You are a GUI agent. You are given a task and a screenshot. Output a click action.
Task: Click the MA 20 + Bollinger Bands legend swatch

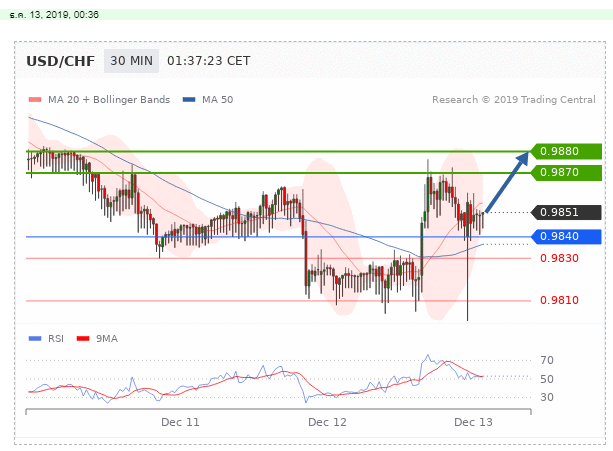click(35, 100)
